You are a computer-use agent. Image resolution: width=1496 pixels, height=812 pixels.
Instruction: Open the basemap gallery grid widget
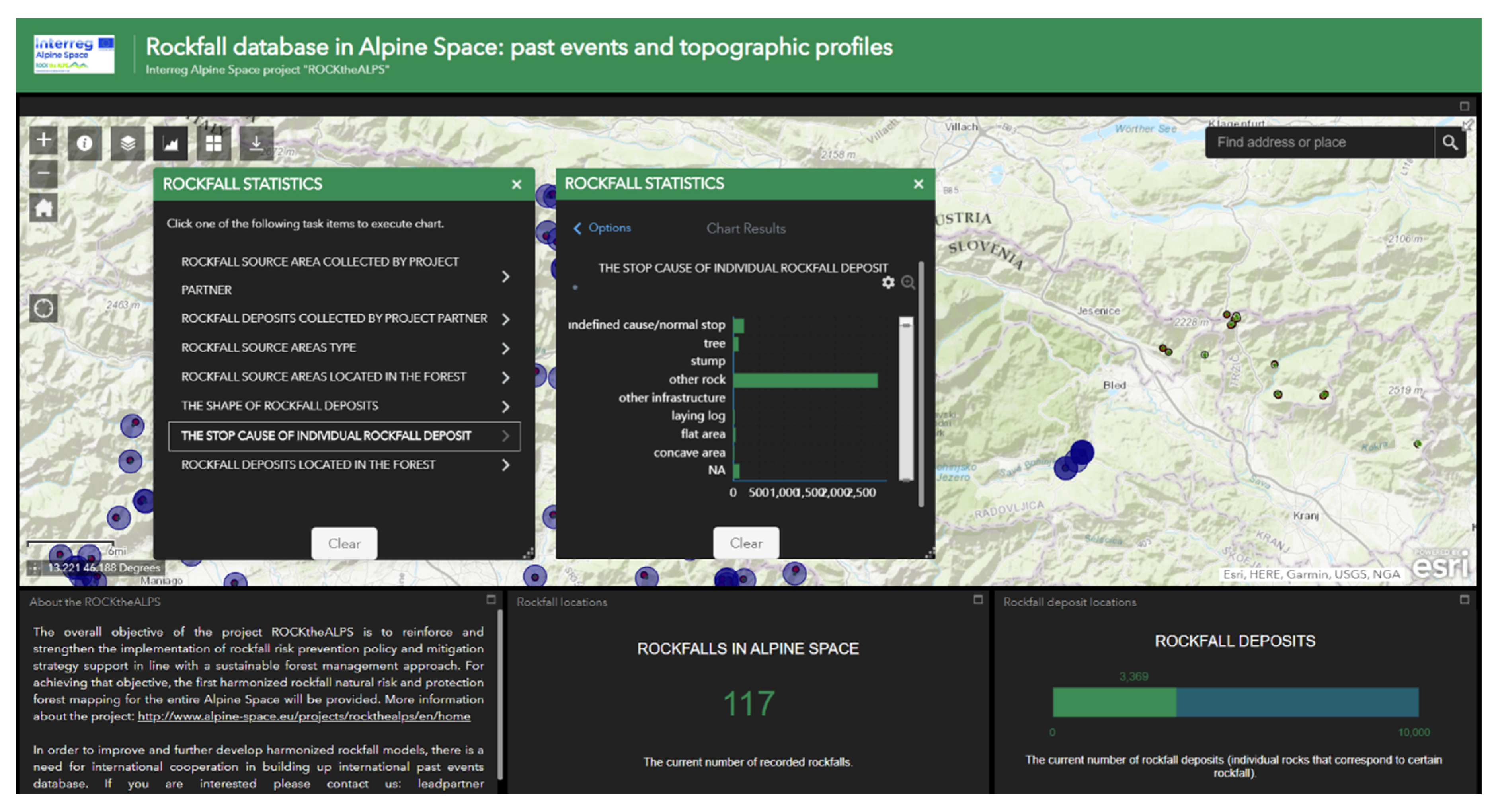pos(214,143)
